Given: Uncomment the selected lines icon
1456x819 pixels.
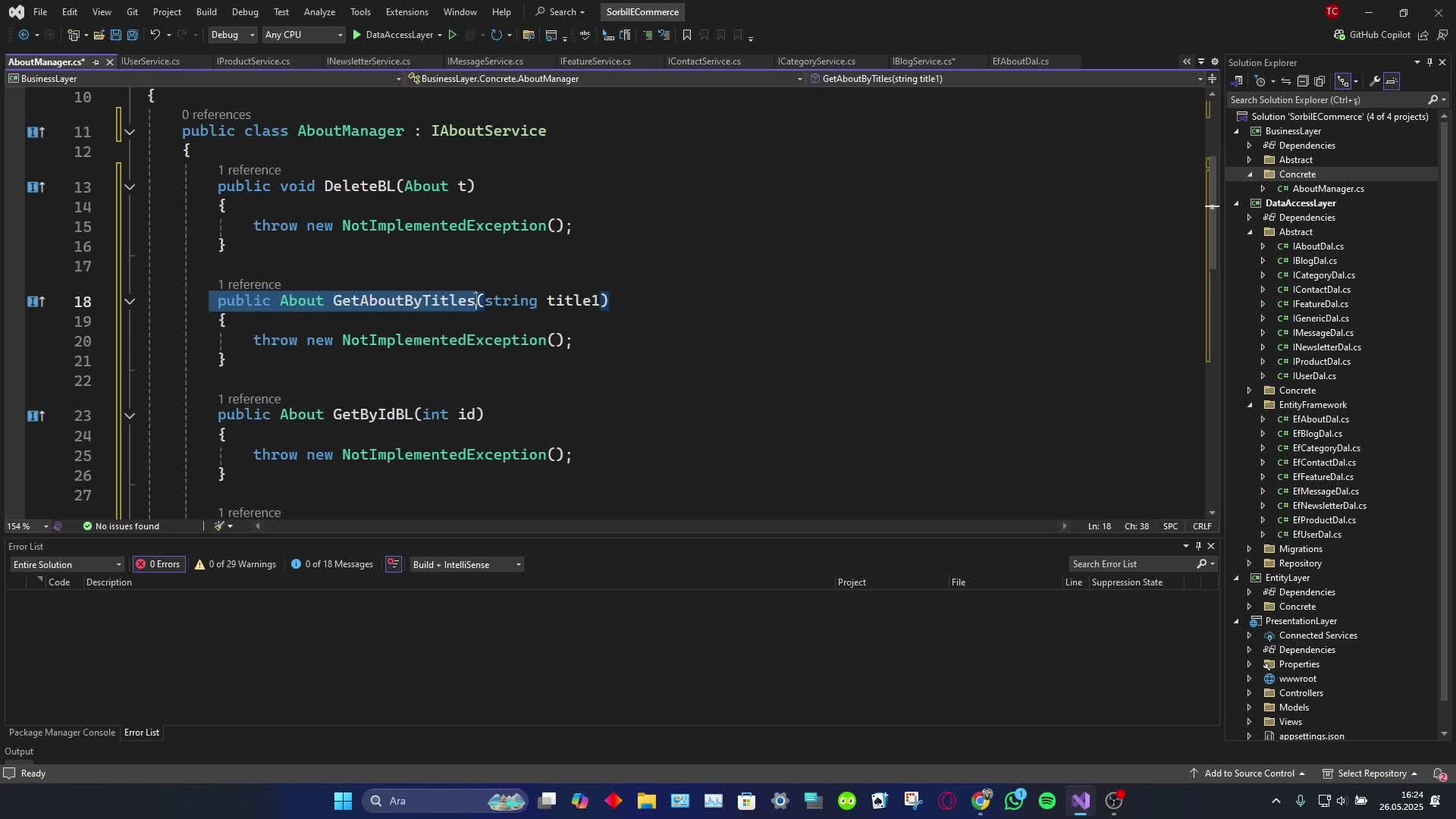Looking at the screenshot, I should point(664,35).
